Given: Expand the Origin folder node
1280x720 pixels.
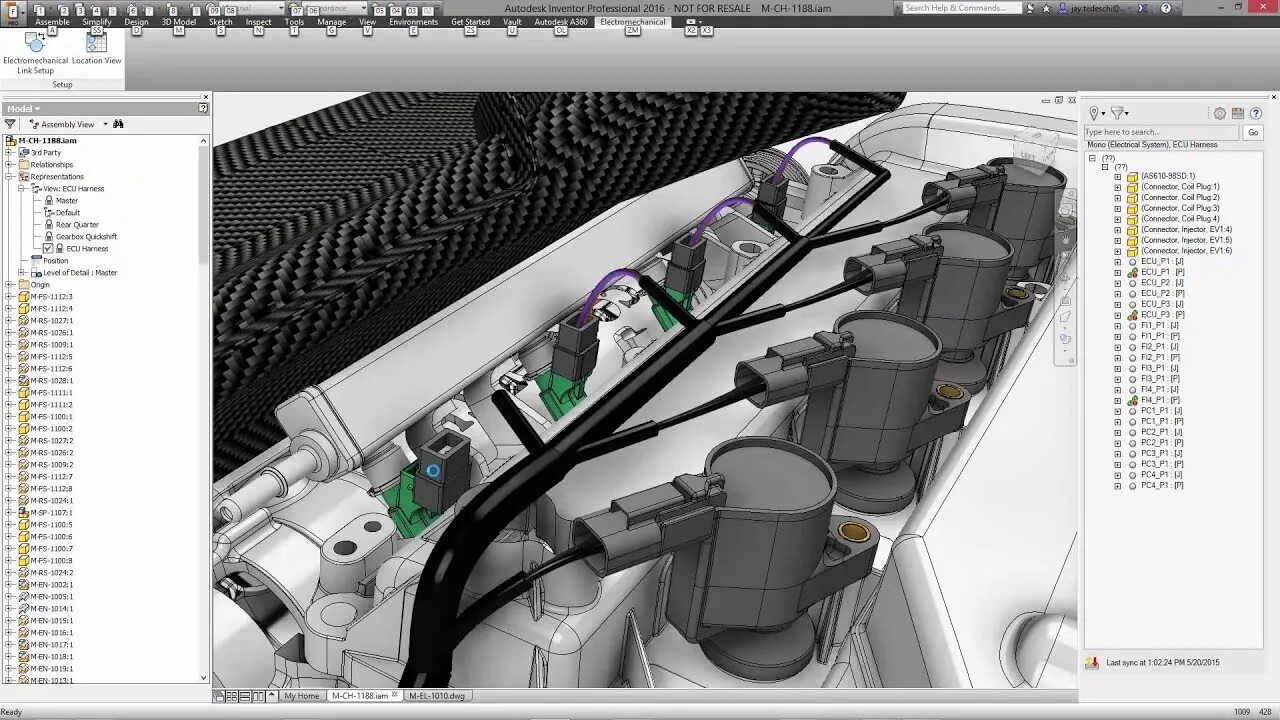Looking at the screenshot, I should (10, 284).
